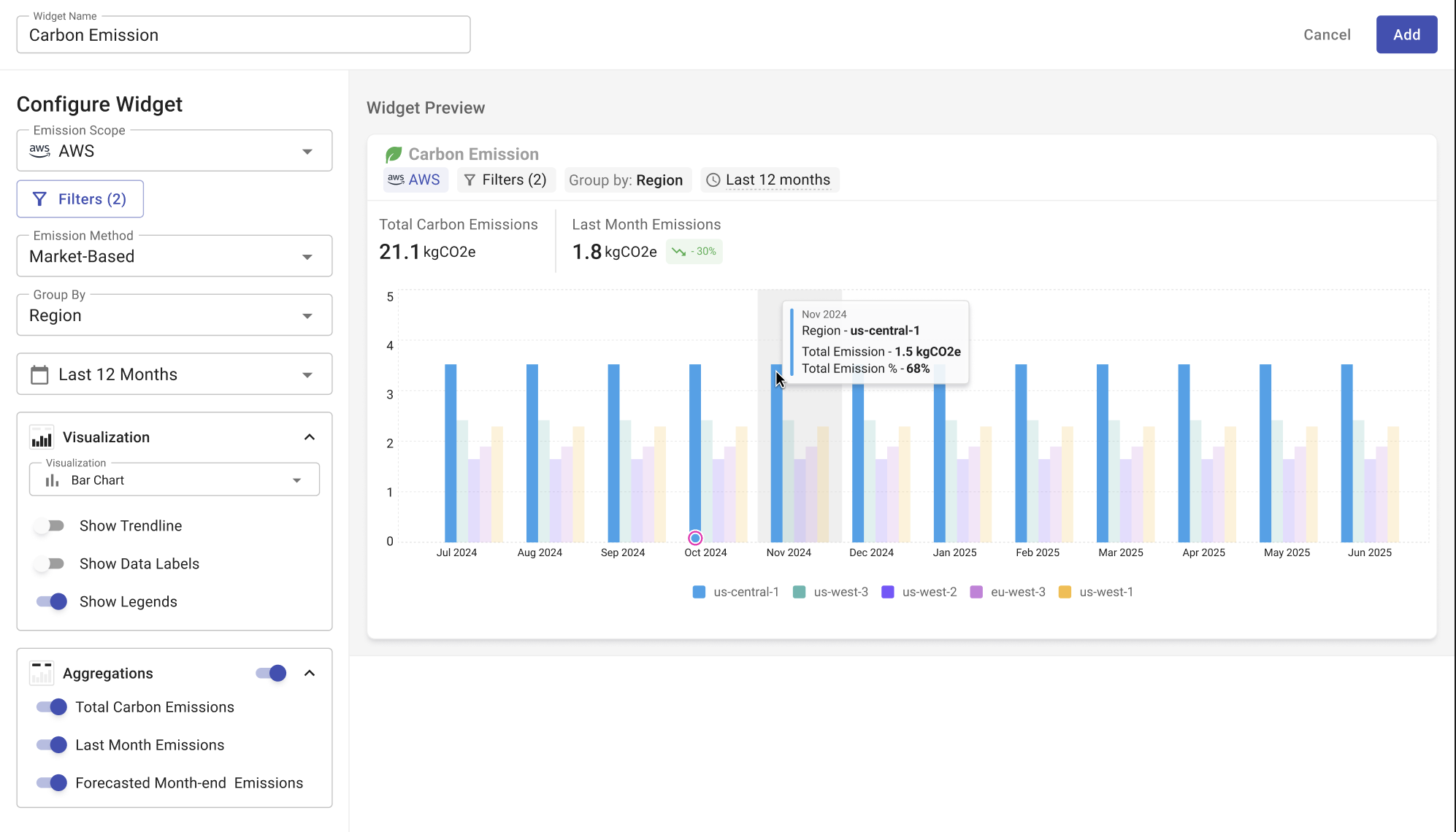Click the calendar icon beside Last 12 Months
1456x832 pixels.
[39, 375]
